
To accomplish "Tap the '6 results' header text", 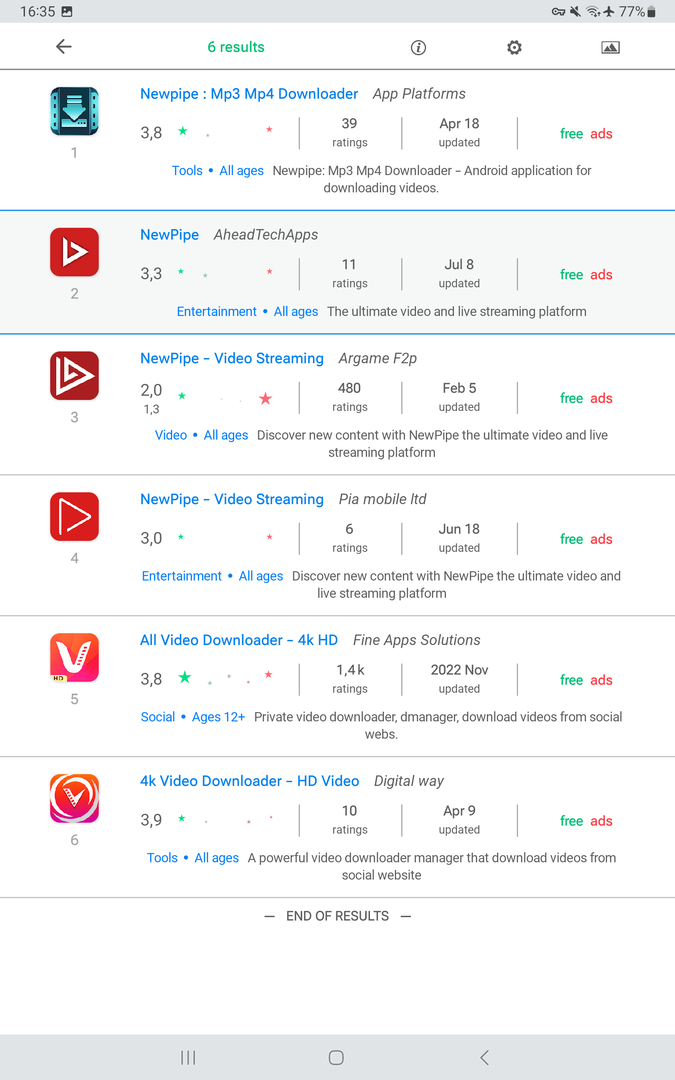I will point(236,47).
